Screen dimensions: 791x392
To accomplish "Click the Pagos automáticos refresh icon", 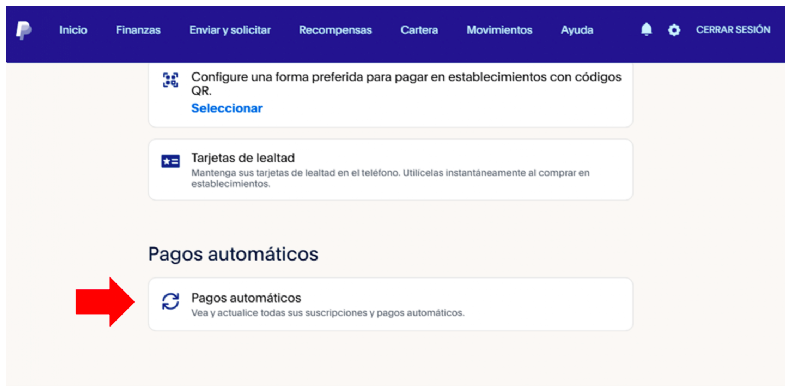I will (171, 301).
